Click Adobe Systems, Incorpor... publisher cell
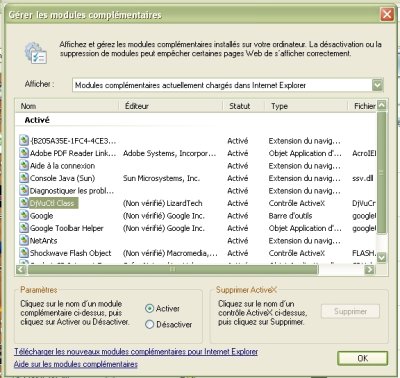The image size is (400, 378). click(169, 153)
